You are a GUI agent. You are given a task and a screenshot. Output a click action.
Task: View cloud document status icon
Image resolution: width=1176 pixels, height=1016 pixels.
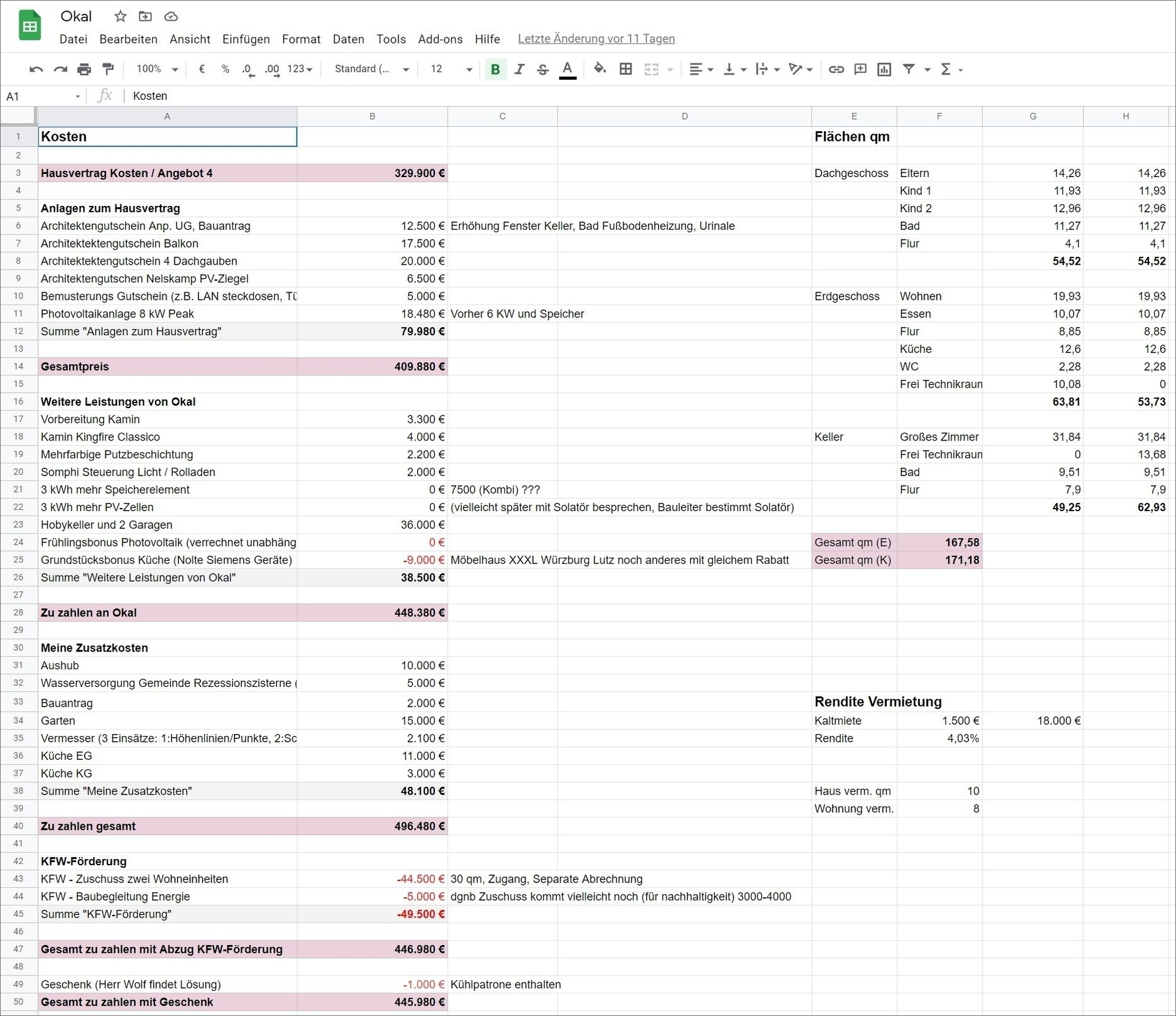click(x=171, y=17)
